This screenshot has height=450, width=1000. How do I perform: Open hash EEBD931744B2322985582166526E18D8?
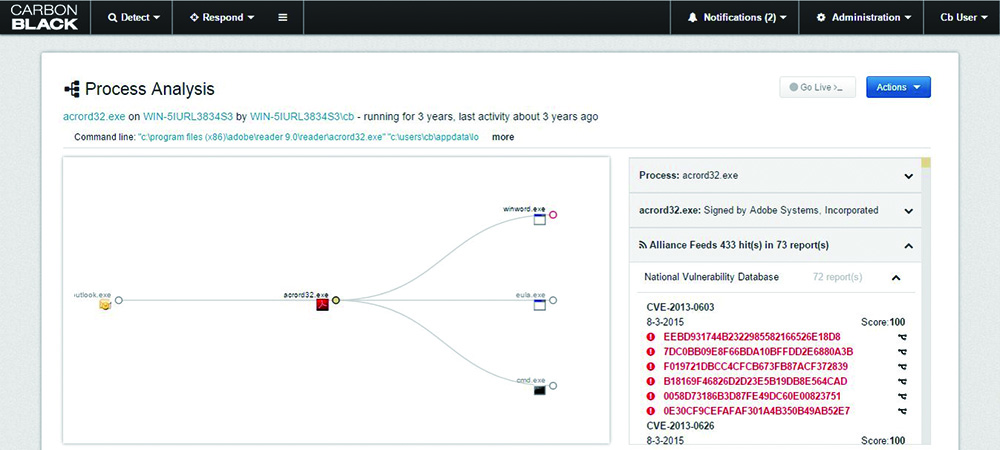coord(752,337)
